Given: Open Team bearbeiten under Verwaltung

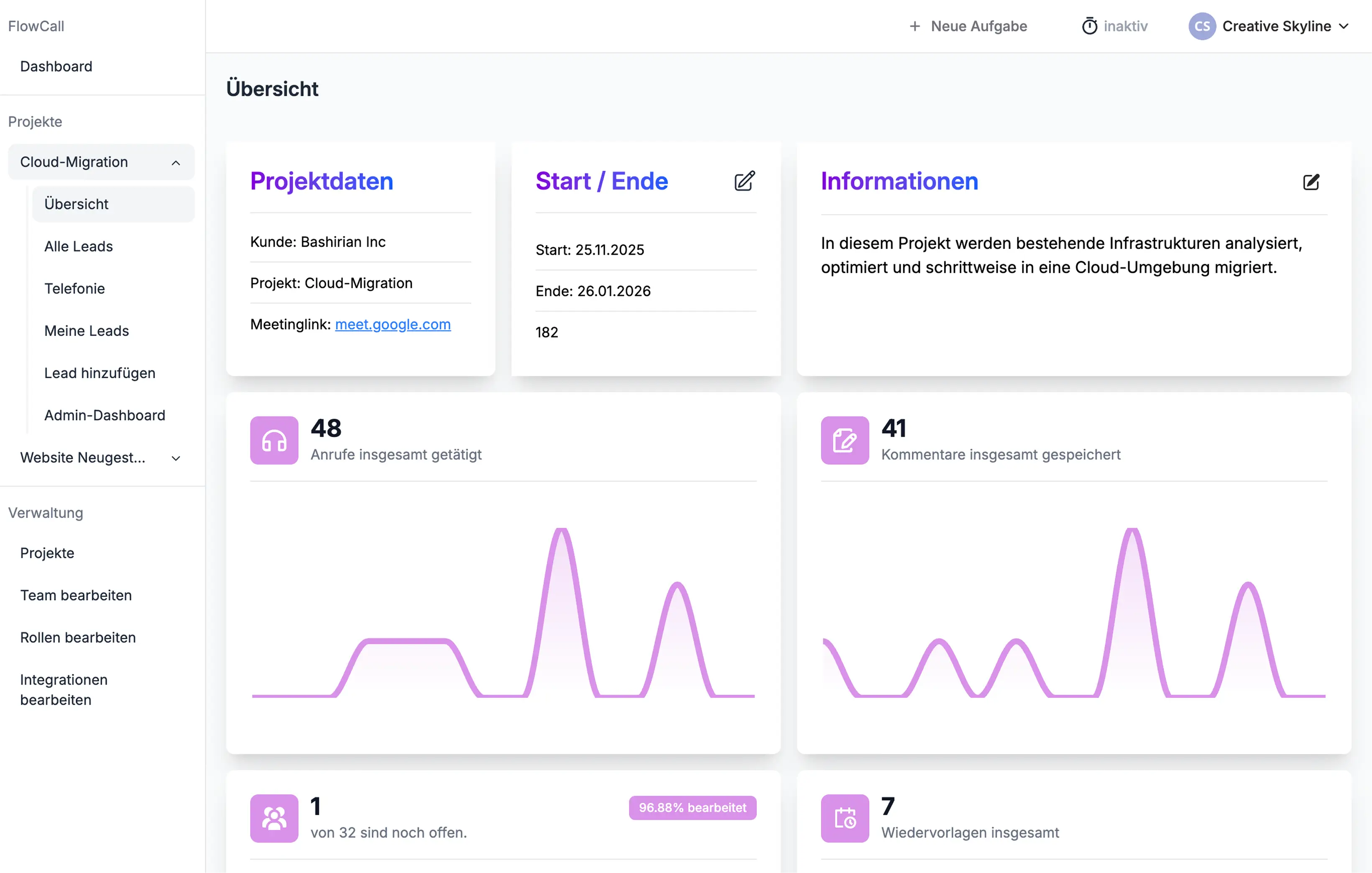Looking at the screenshot, I should [x=76, y=595].
